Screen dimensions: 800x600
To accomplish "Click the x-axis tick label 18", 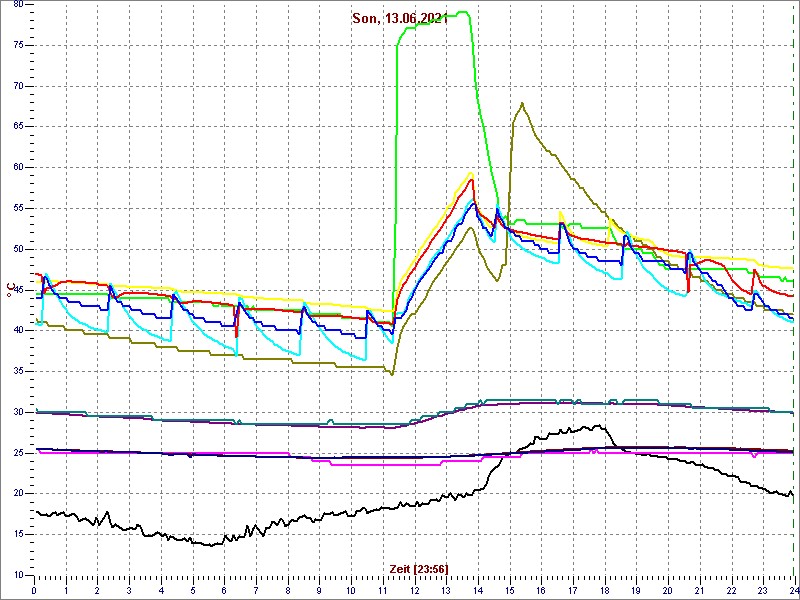I will coord(604,591).
